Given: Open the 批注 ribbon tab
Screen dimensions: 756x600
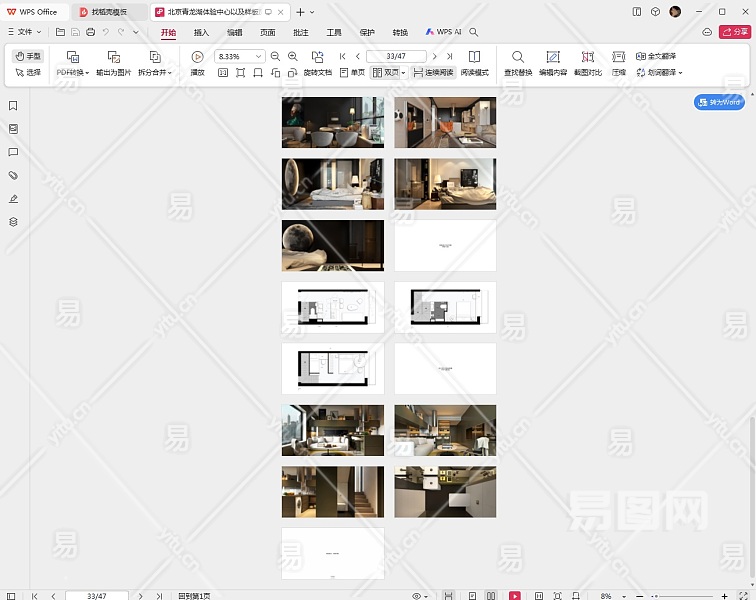Looking at the screenshot, I should (300, 32).
